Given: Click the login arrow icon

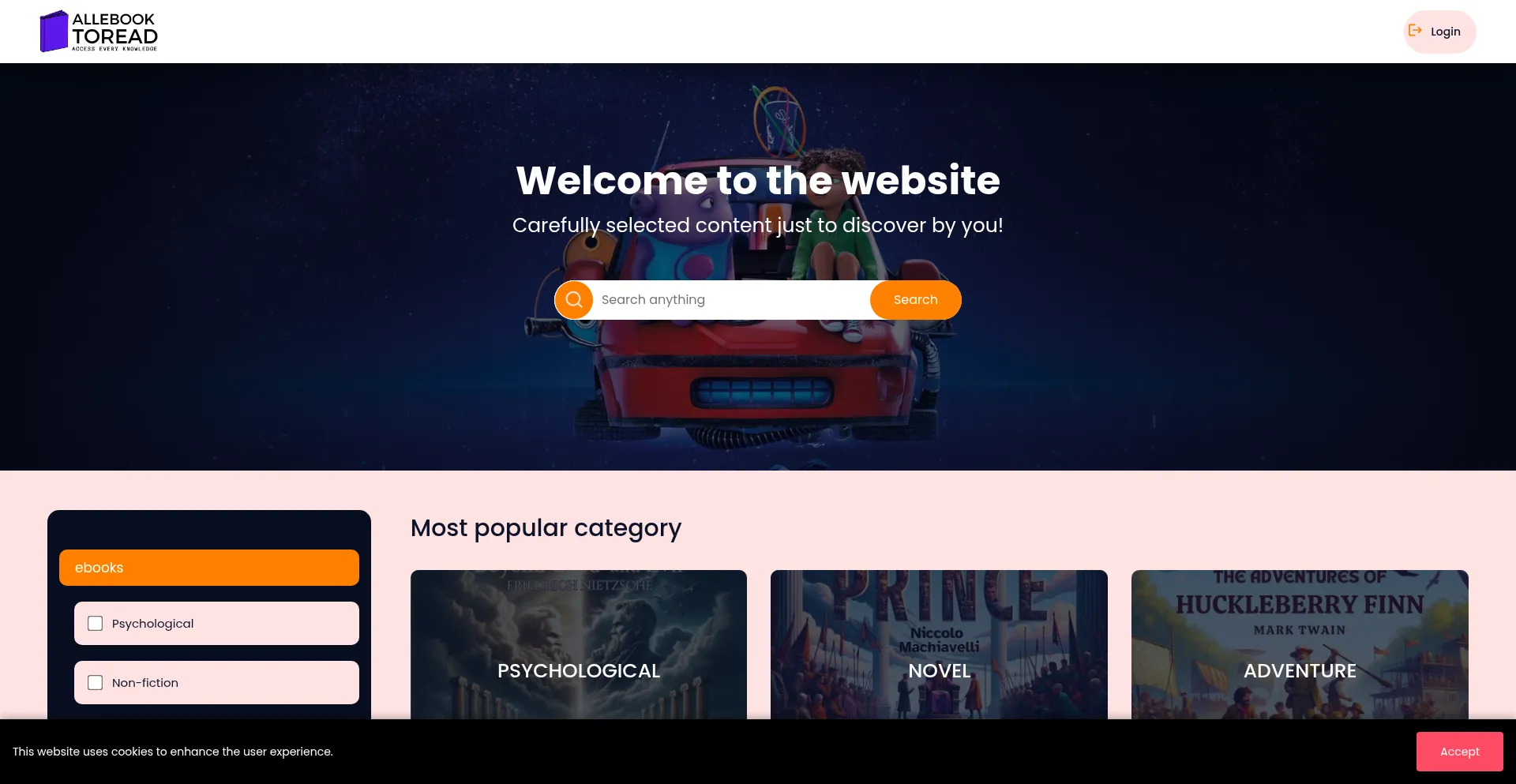Looking at the screenshot, I should point(1415,31).
